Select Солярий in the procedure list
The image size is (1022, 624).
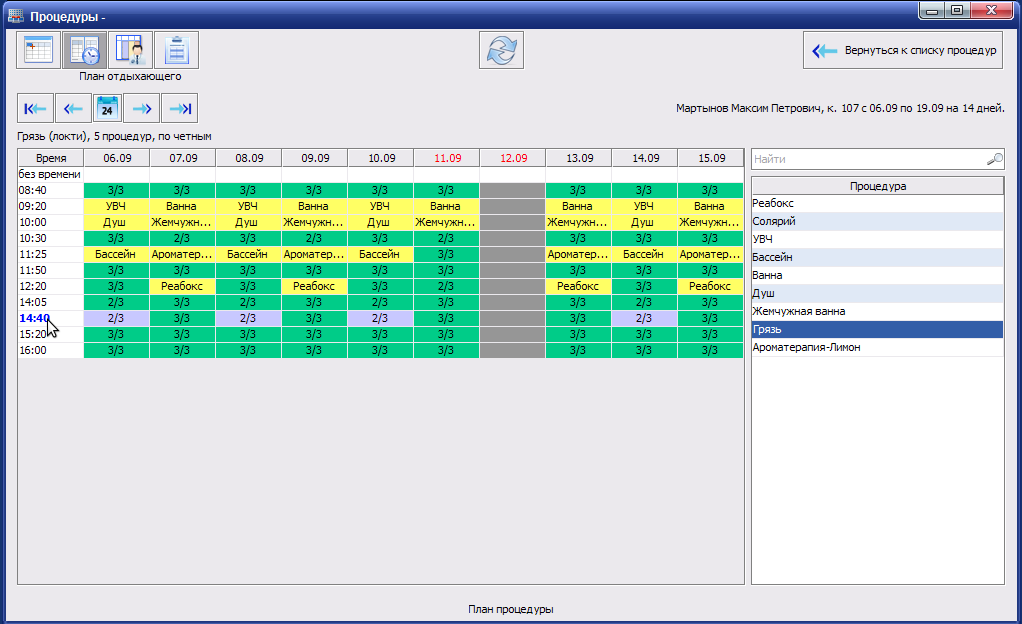coord(877,221)
